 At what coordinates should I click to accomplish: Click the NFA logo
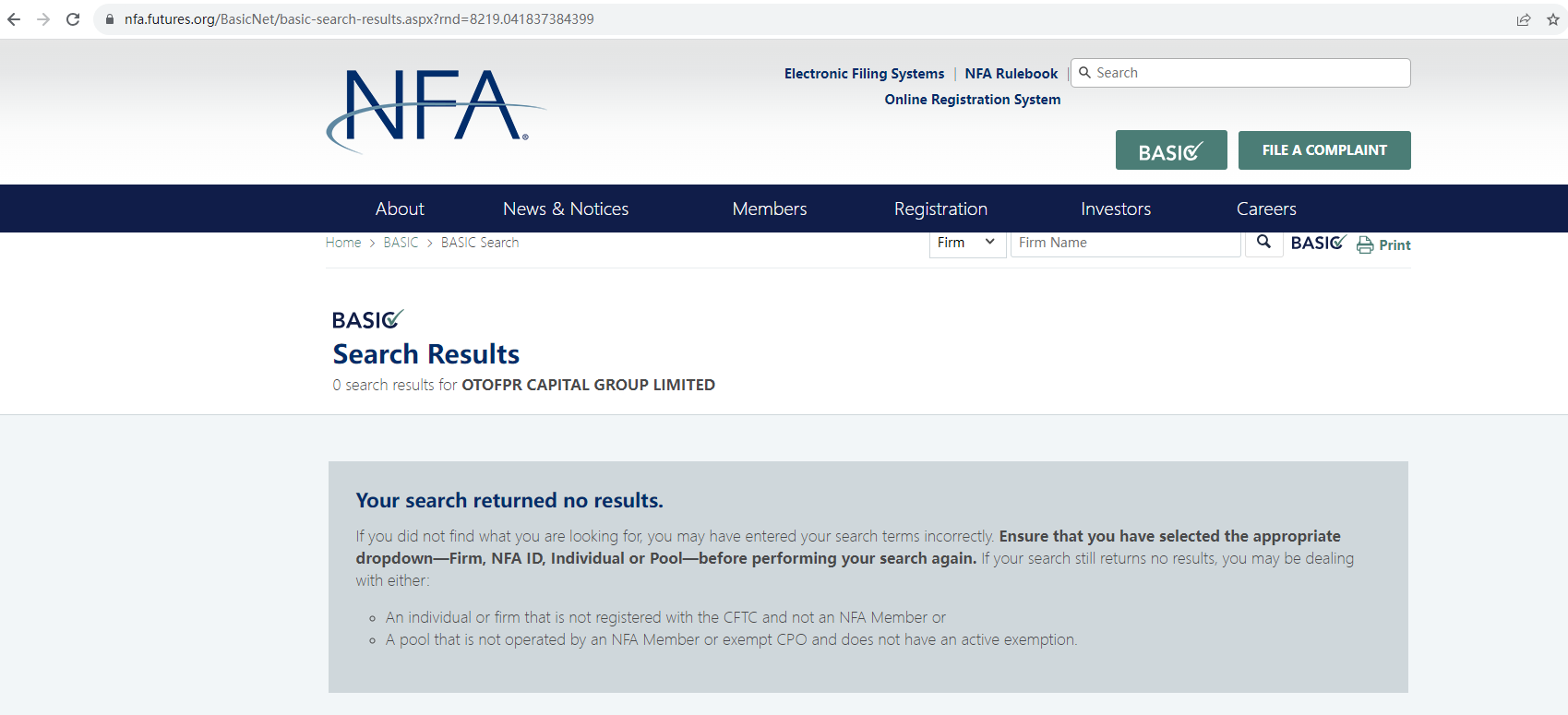click(x=436, y=111)
